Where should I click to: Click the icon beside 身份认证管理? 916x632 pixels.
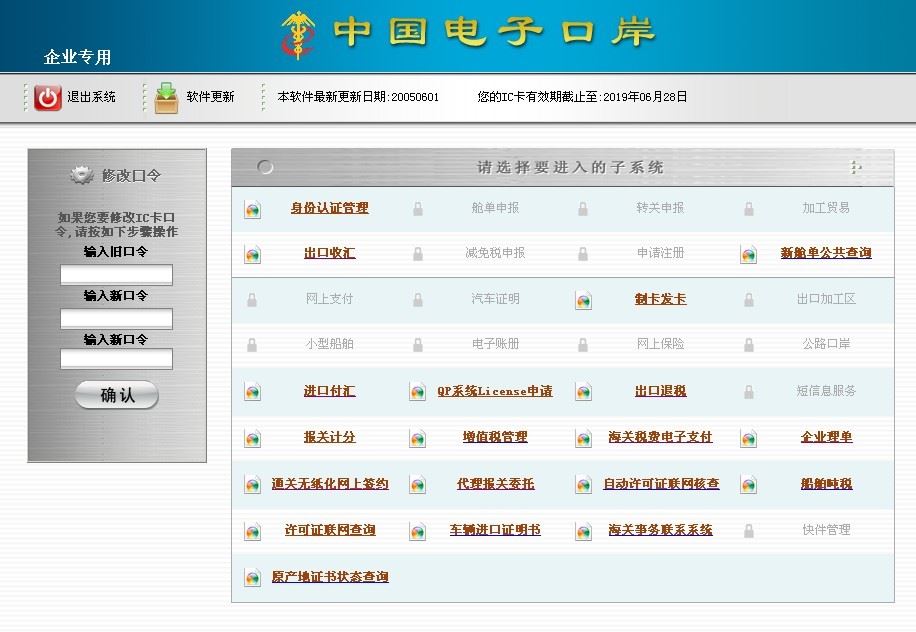252,209
